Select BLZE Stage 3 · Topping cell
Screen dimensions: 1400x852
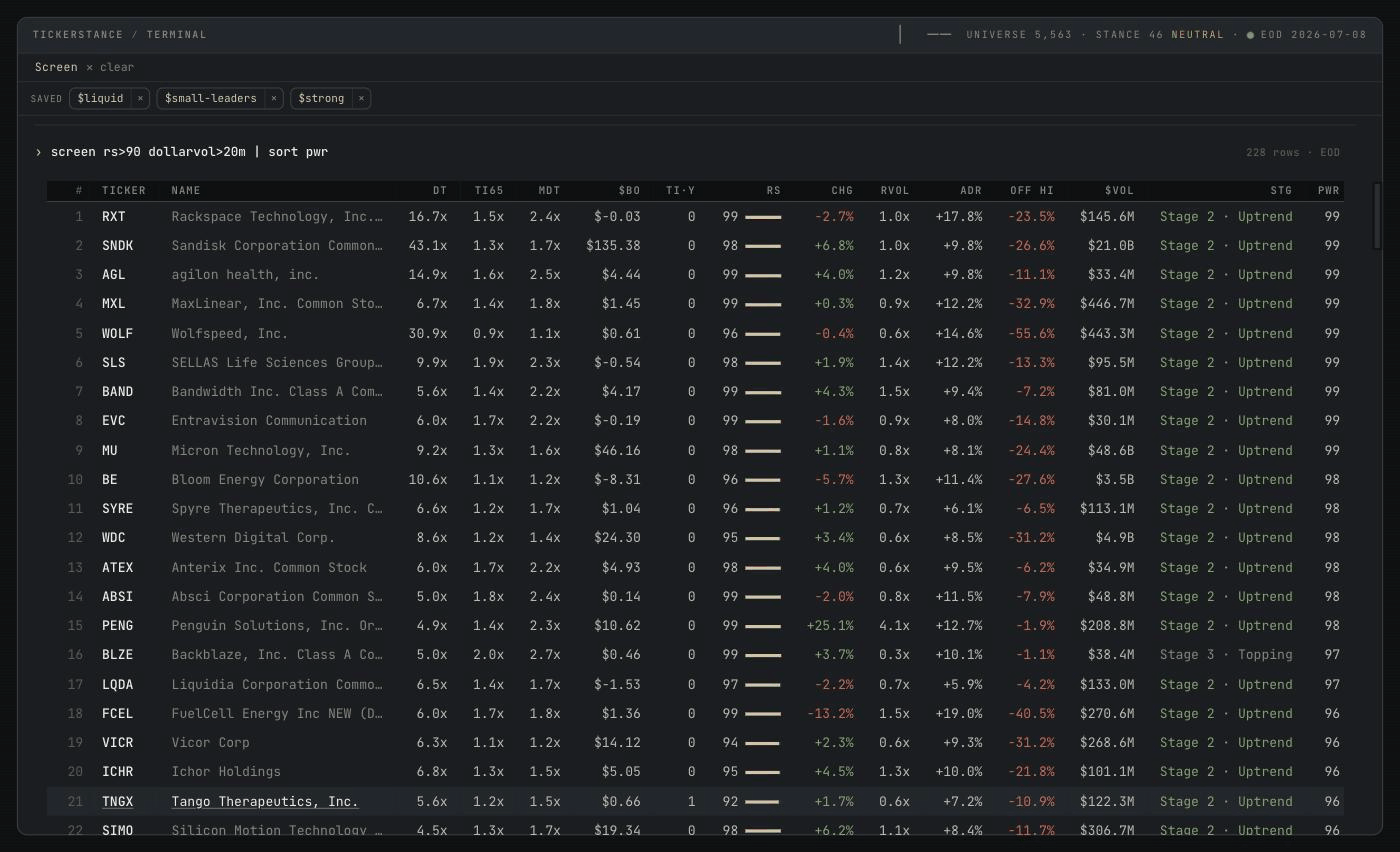[1226, 655]
